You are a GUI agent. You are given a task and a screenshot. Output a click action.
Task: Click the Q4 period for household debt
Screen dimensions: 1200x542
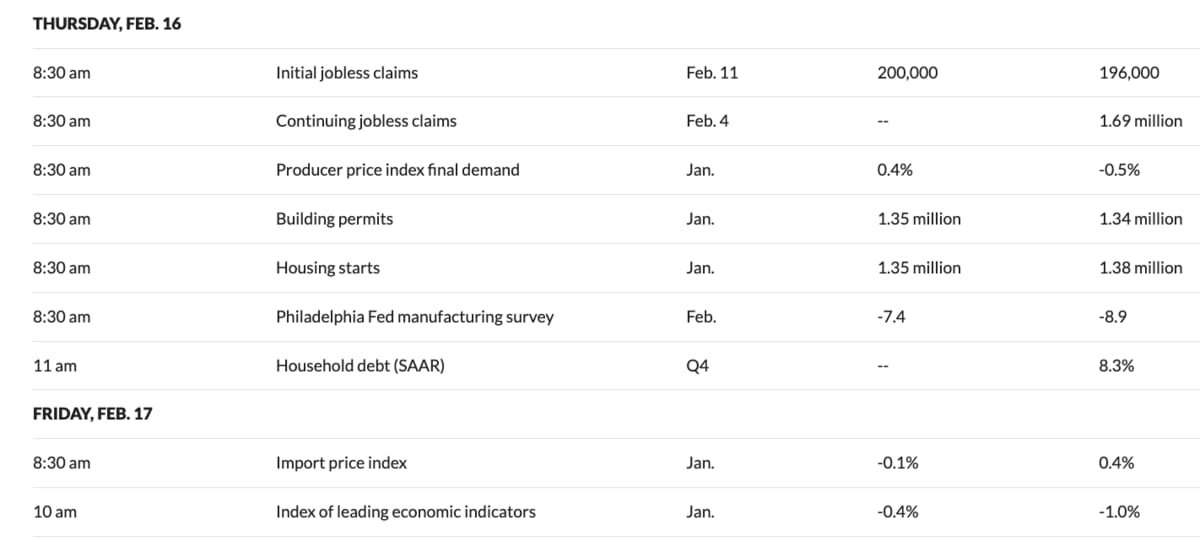(x=697, y=366)
